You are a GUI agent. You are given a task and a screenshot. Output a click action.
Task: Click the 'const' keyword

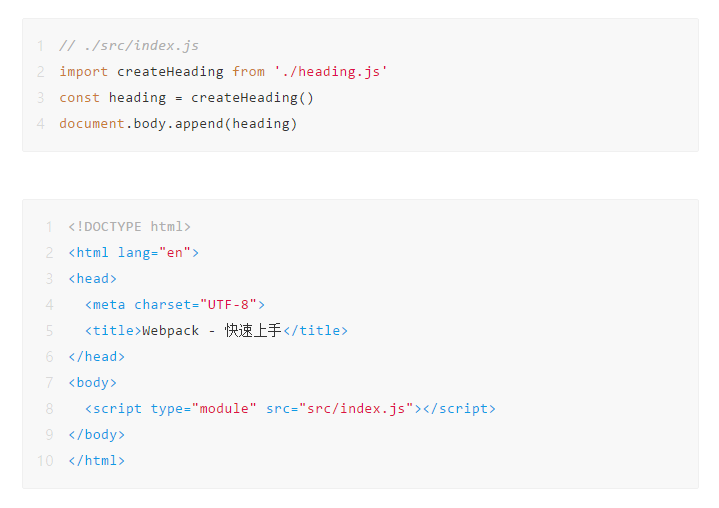[x=79, y=98]
